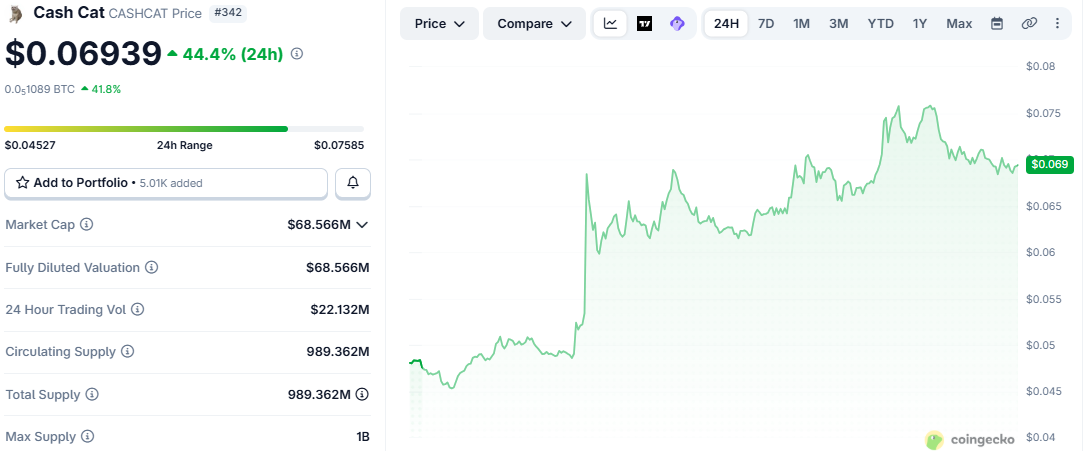Select the 7D time range tab
This screenshot has height=451, width=1083.
click(766, 23)
